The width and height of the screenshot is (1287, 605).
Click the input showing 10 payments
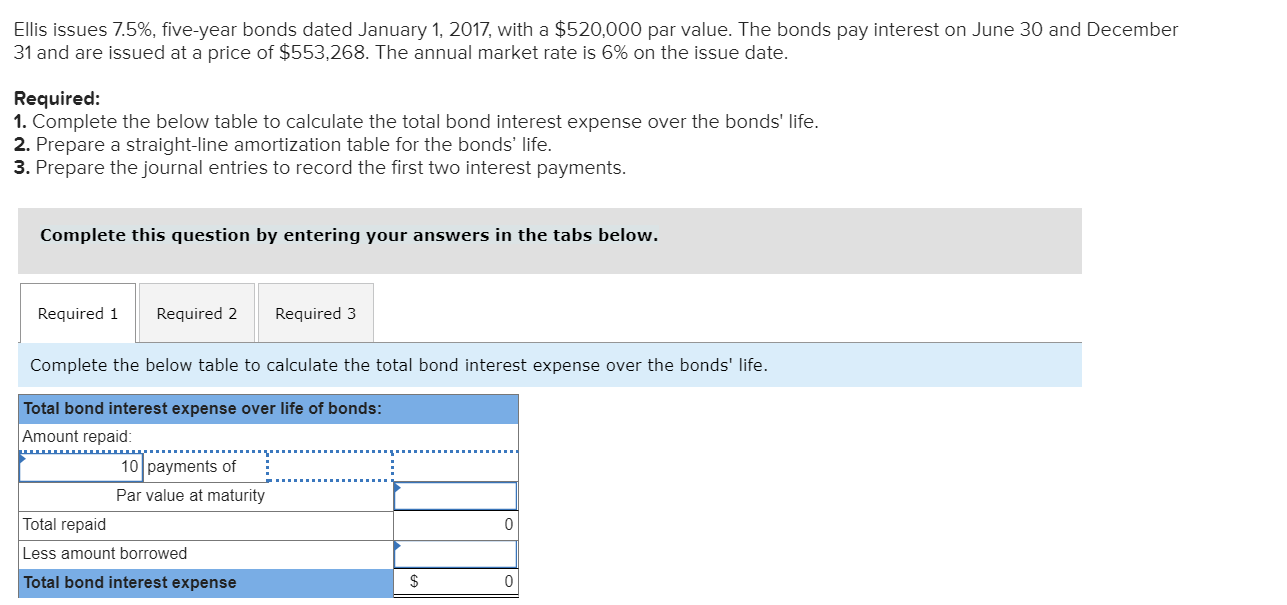80,466
